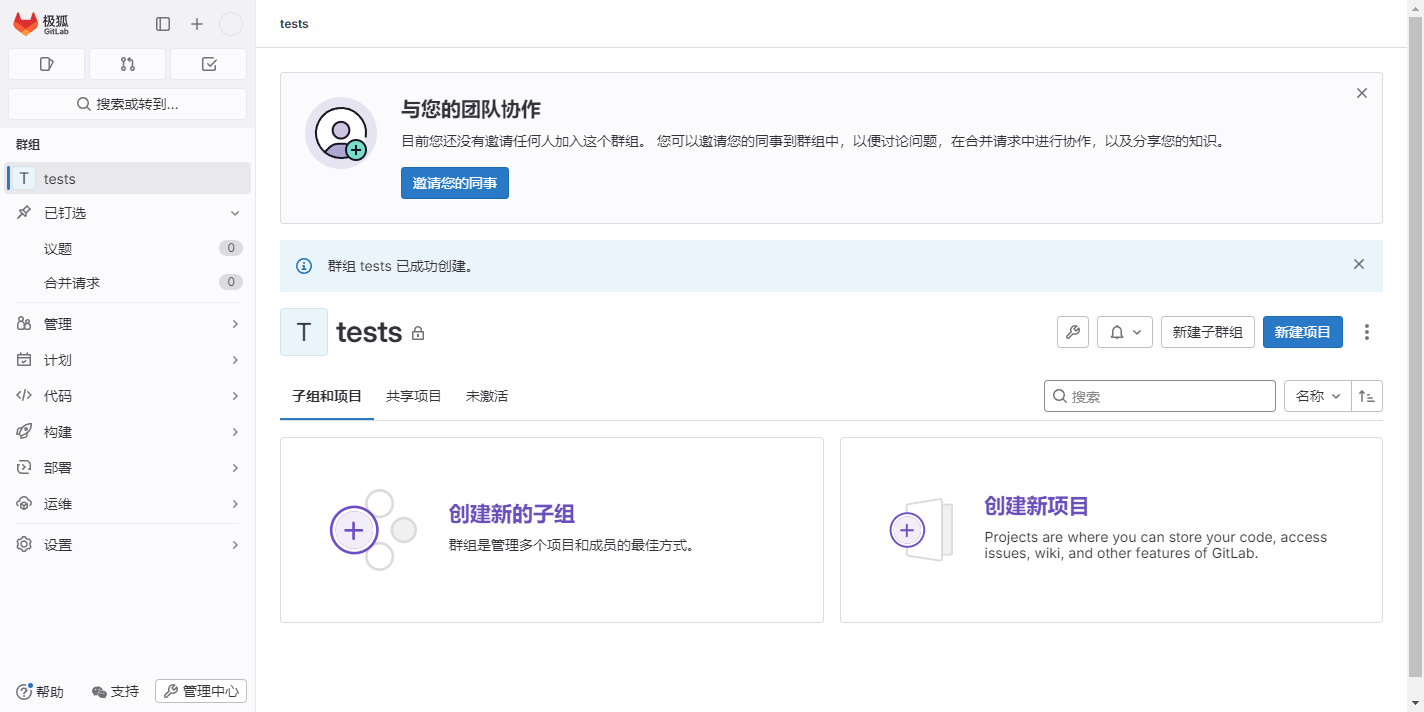The height and width of the screenshot is (712, 1424).
Task: Close the group created success alert
Action: click(x=1358, y=265)
